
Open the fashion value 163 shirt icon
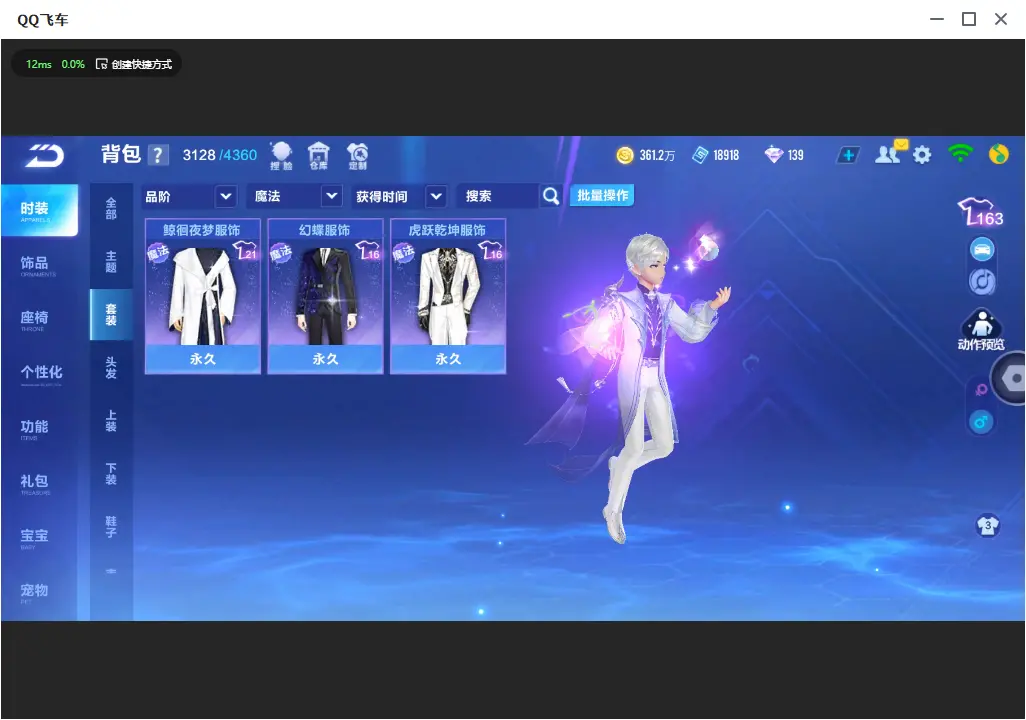point(980,212)
